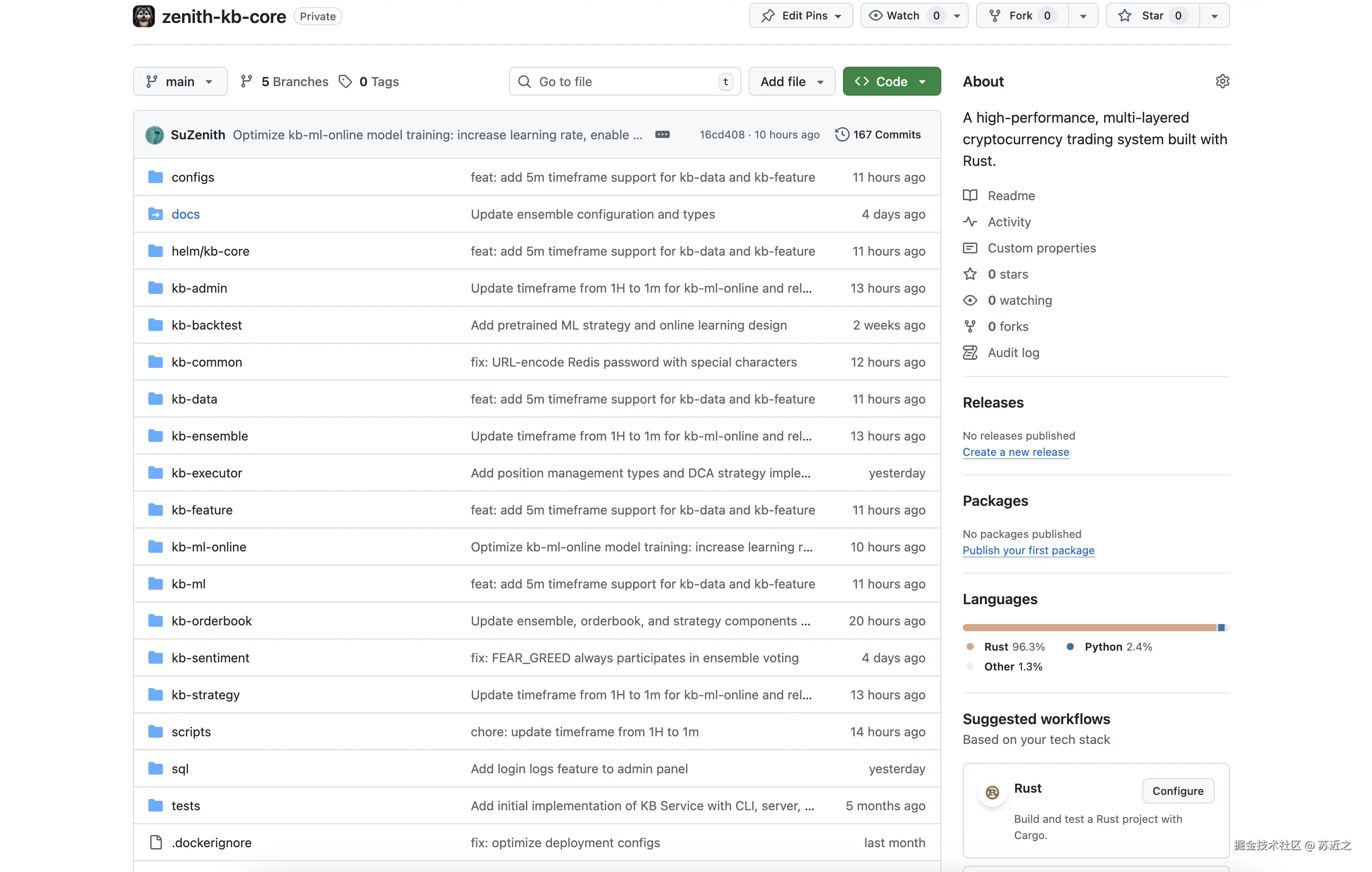Click the Activity pulse icon
The height and width of the screenshot is (872, 1372).
coord(970,221)
